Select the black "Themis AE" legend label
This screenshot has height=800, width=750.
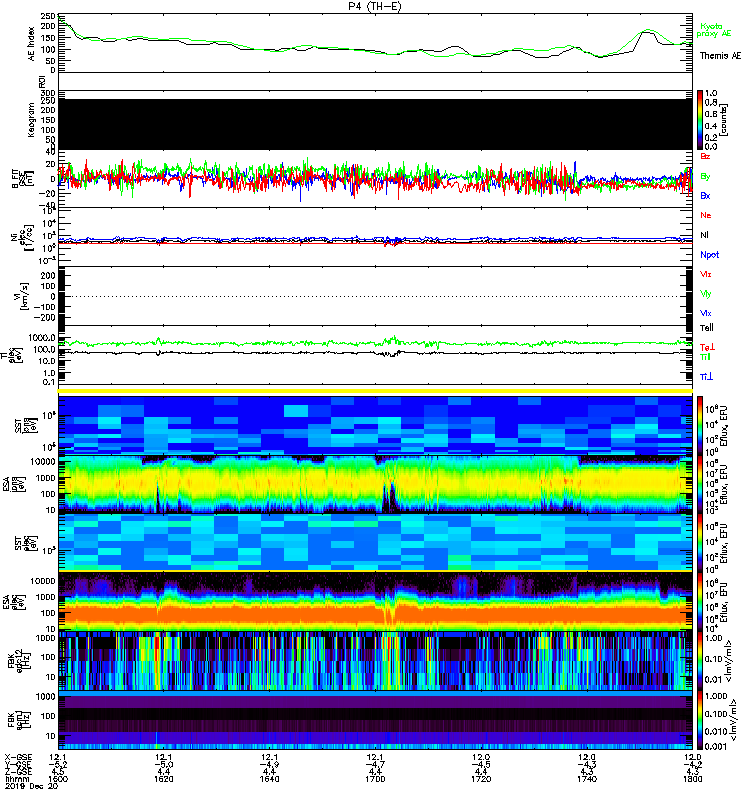coord(720,56)
